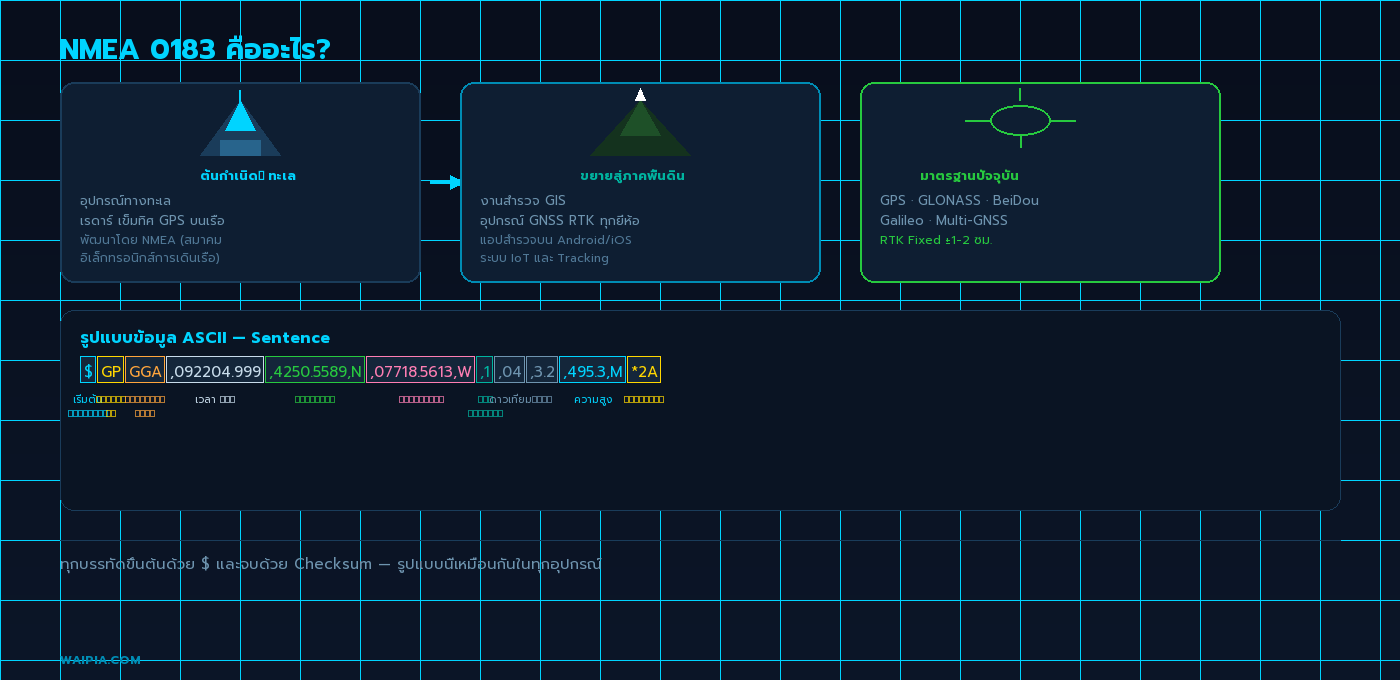This screenshot has height=680, width=1400.
Task: Click the ,3.2 HDOP token
Action: [542, 371]
